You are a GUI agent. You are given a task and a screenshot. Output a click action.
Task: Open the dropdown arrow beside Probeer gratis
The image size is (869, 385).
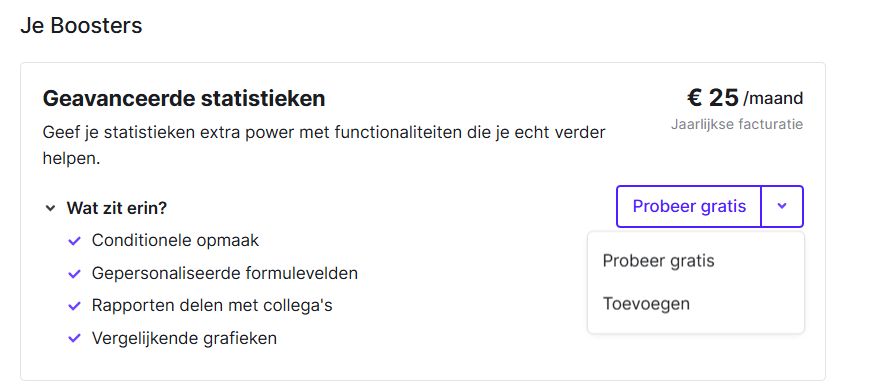pyautogui.click(x=782, y=206)
